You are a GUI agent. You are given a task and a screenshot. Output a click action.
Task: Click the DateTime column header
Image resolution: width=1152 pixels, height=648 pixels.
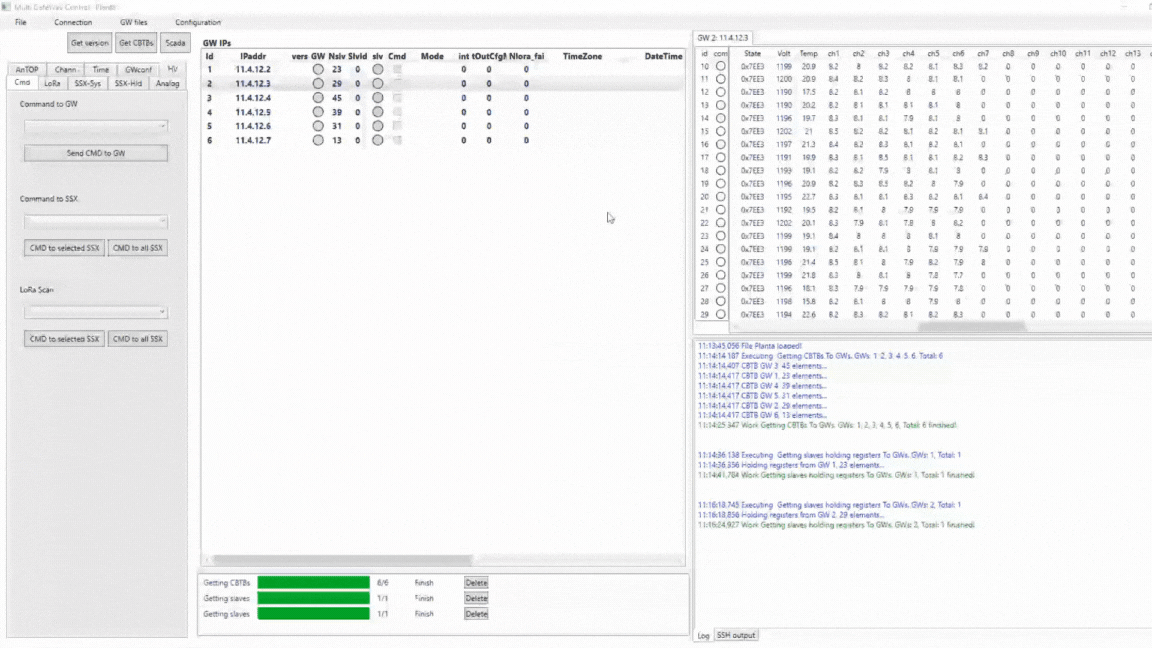point(663,56)
